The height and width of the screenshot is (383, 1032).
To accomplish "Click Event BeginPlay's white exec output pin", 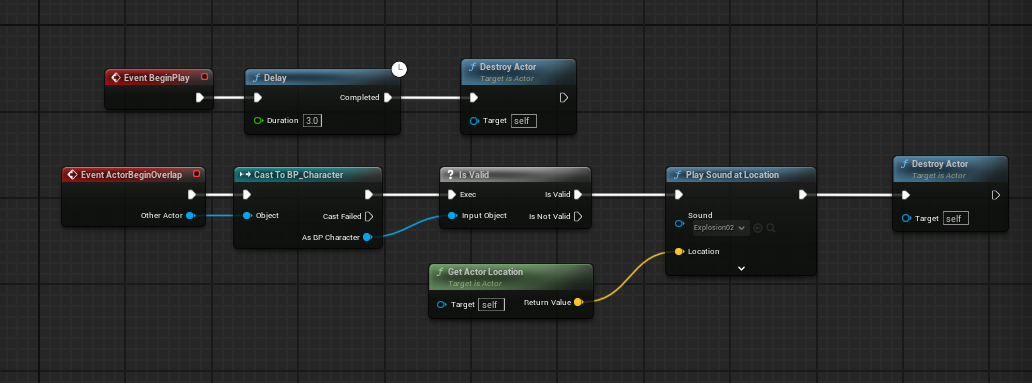I will click(200, 97).
